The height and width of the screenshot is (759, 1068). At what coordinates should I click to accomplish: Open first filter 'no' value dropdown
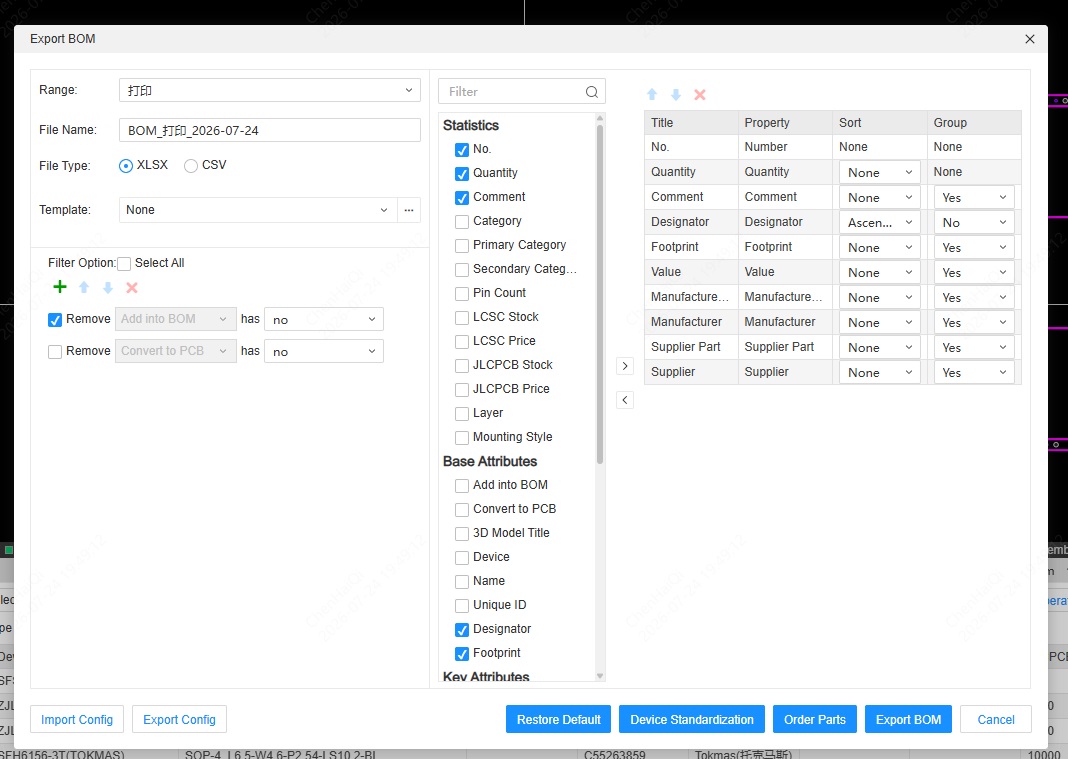click(x=324, y=319)
